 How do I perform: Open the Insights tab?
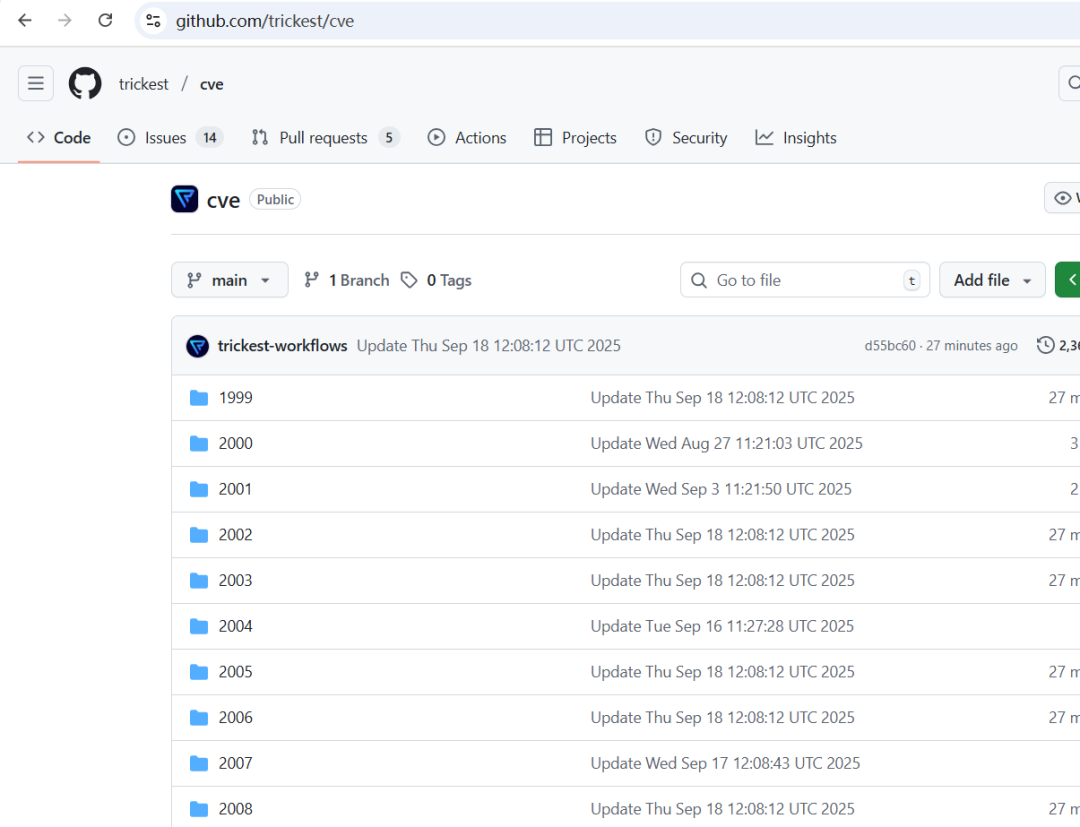pos(796,138)
